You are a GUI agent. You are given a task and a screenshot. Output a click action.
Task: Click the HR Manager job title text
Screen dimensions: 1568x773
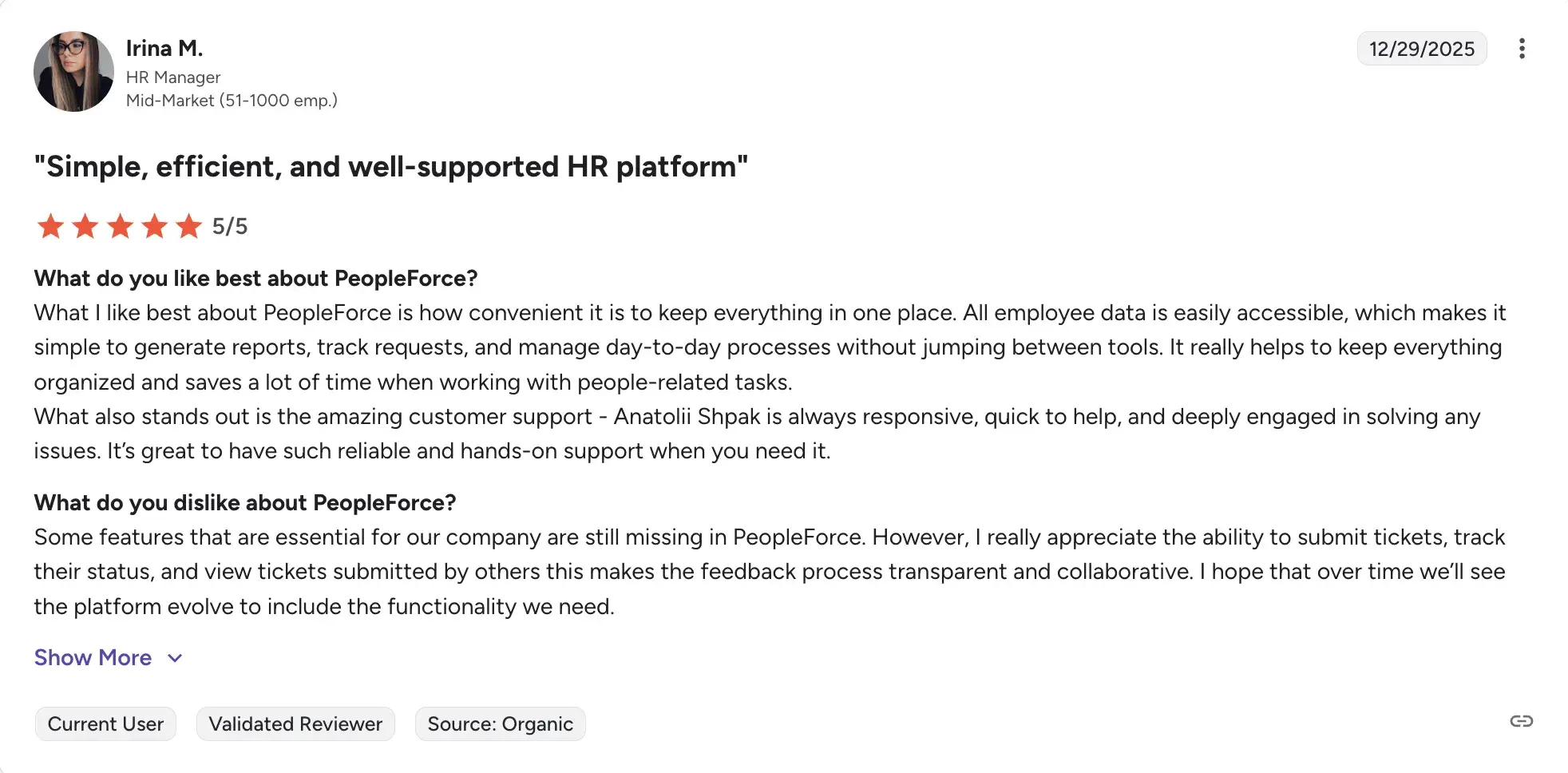click(x=173, y=77)
